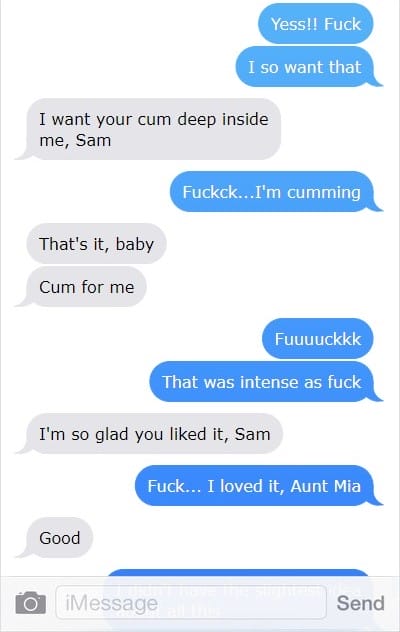This screenshot has height=632, width=400.
Task: Tap the 'I loved it, Aunt Mia' message
Action: click(259, 485)
